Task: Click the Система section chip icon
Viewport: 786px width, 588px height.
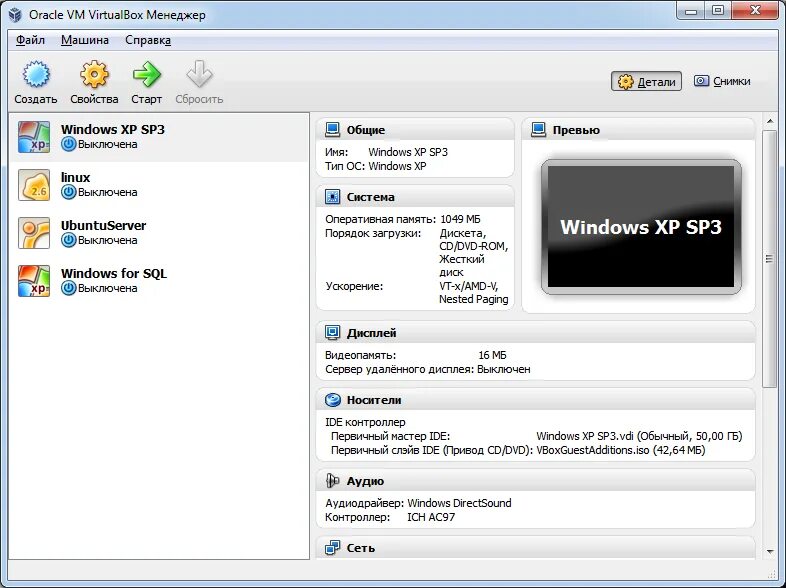Action: pyautogui.click(x=332, y=197)
